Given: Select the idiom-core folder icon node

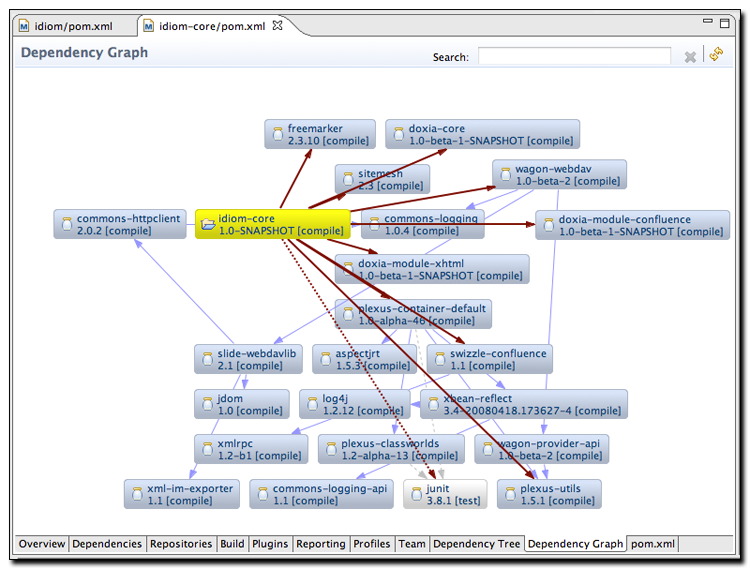Looking at the screenshot, I should [x=208, y=225].
